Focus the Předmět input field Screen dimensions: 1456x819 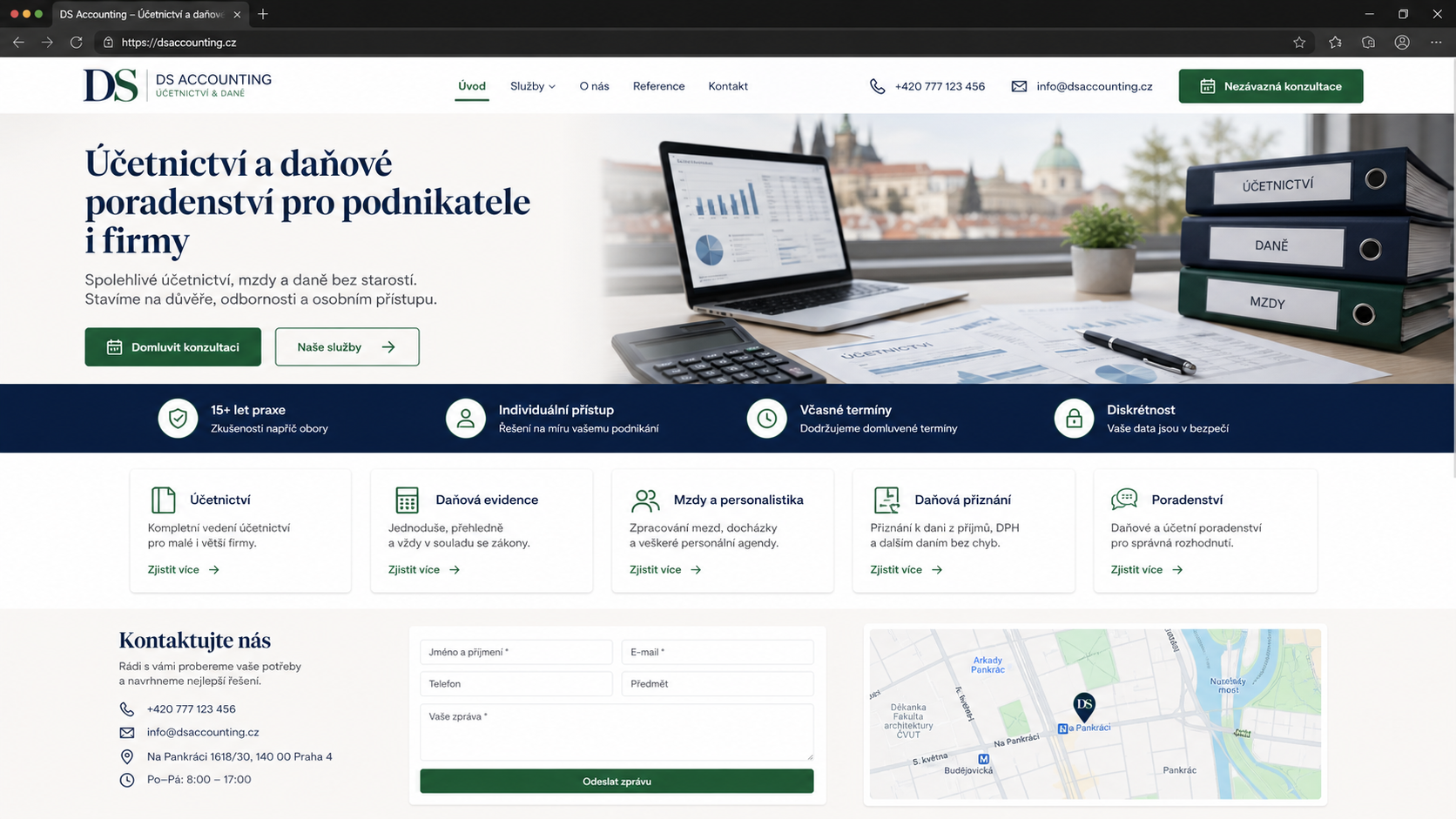coord(717,683)
